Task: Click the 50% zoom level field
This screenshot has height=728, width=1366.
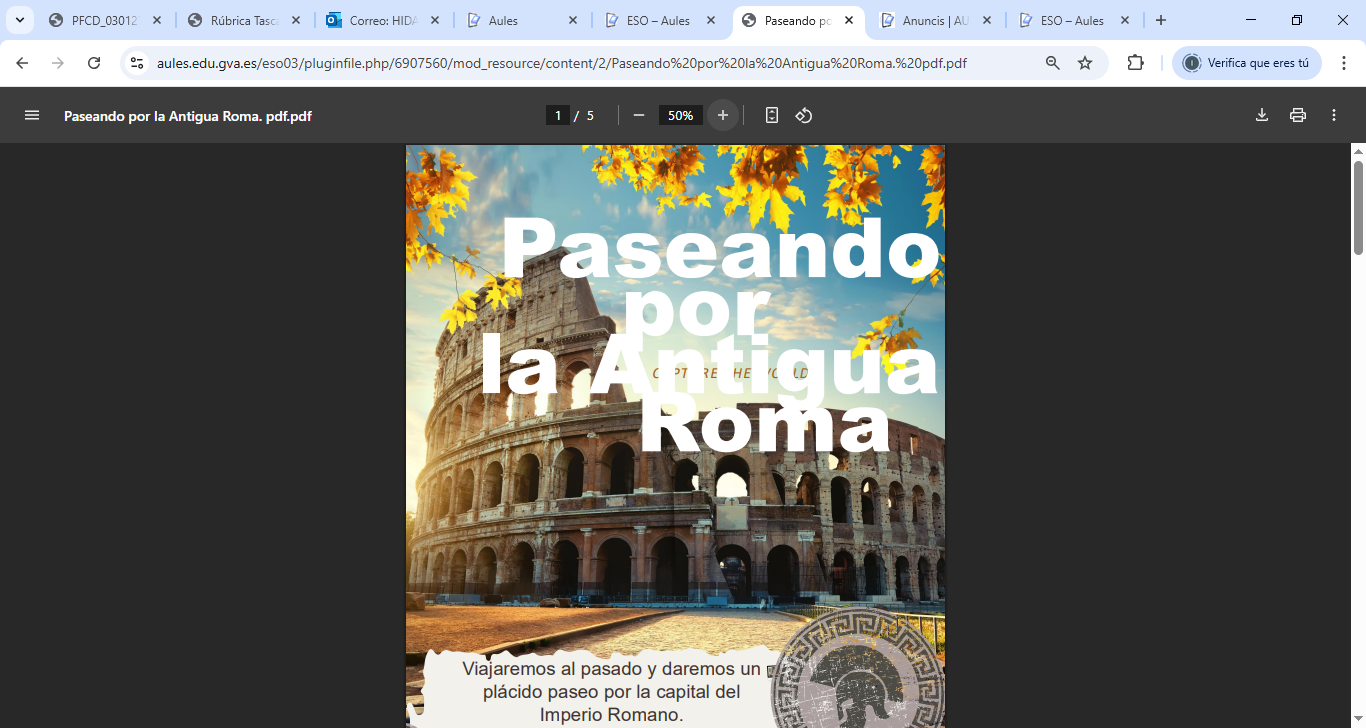Action: click(x=680, y=115)
